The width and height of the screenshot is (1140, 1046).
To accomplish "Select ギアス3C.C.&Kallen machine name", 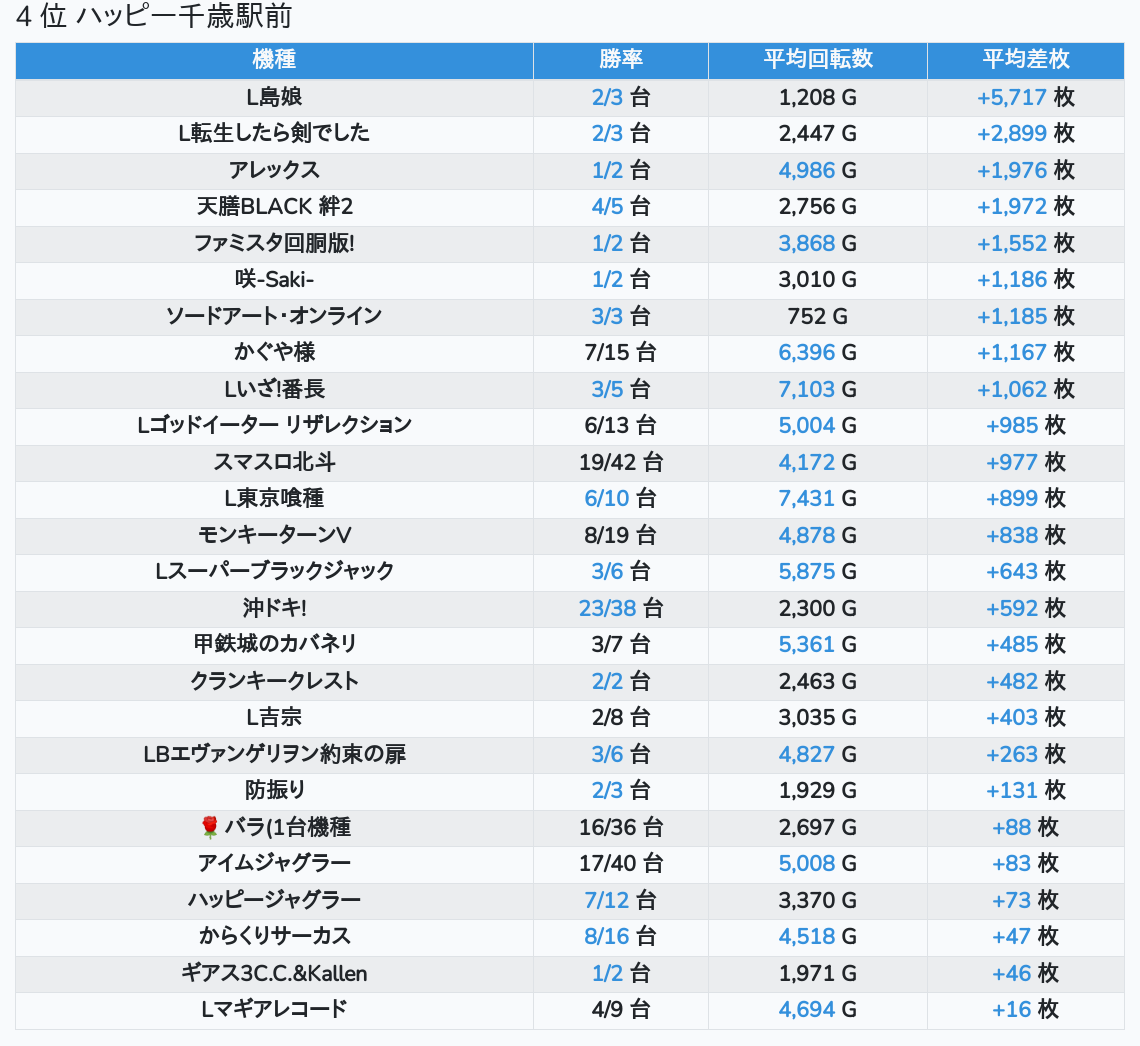I will click(x=274, y=973).
